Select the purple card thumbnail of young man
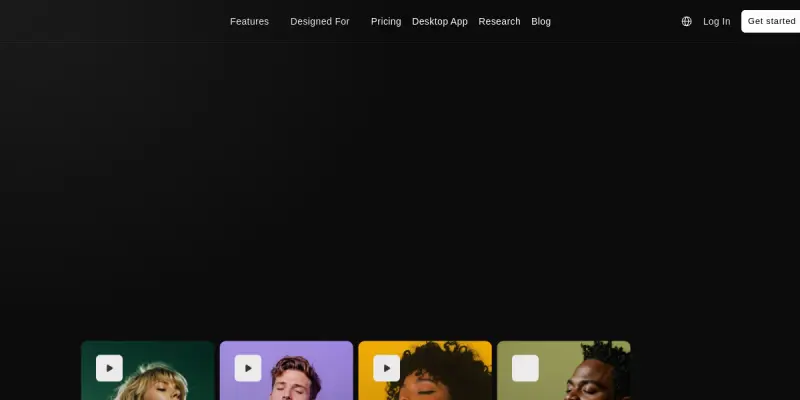Image resolution: width=800 pixels, height=400 pixels. (286, 370)
